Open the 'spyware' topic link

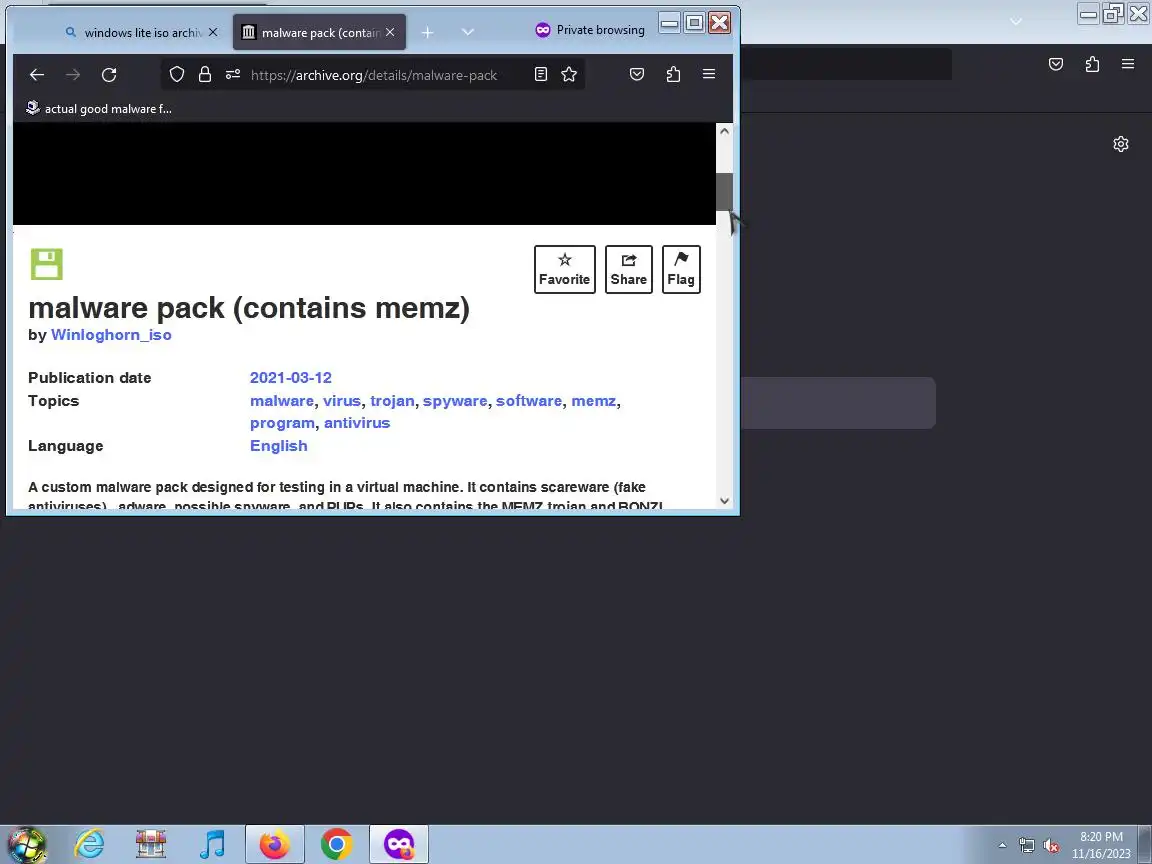pyautogui.click(x=455, y=401)
